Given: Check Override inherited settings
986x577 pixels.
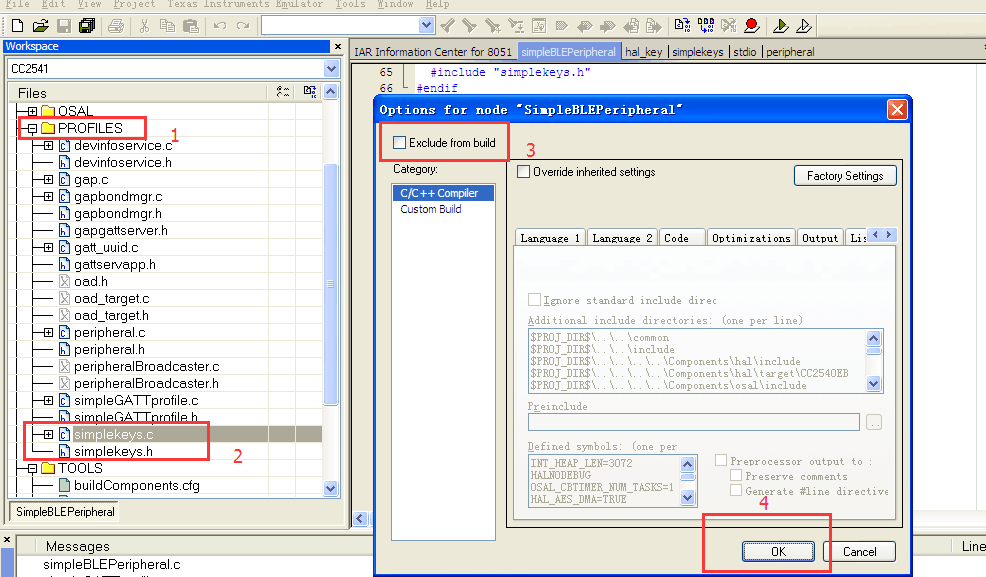Looking at the screenshot, I should [x=523, y=172].
